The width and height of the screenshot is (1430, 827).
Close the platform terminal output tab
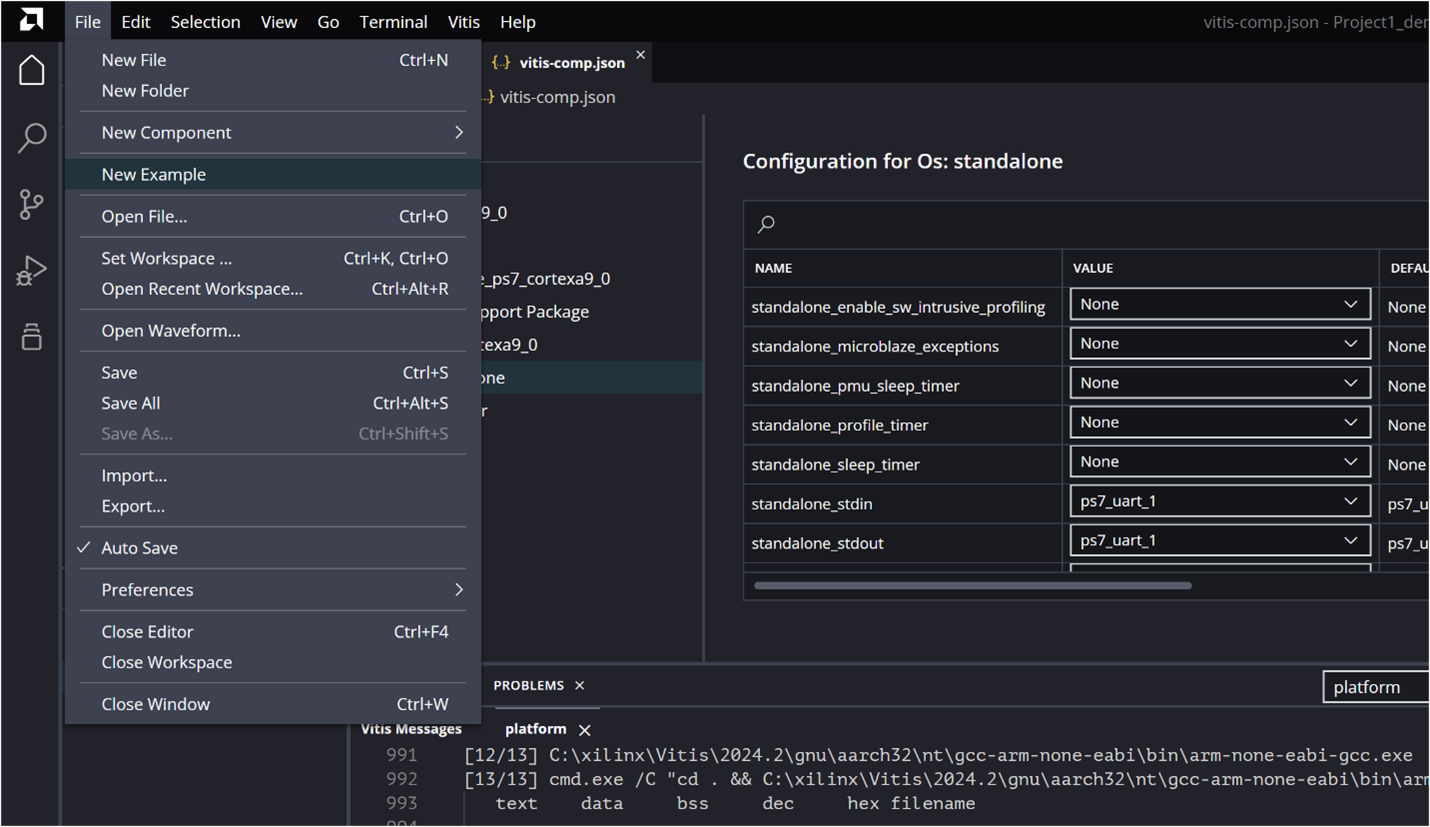[585, 729]
